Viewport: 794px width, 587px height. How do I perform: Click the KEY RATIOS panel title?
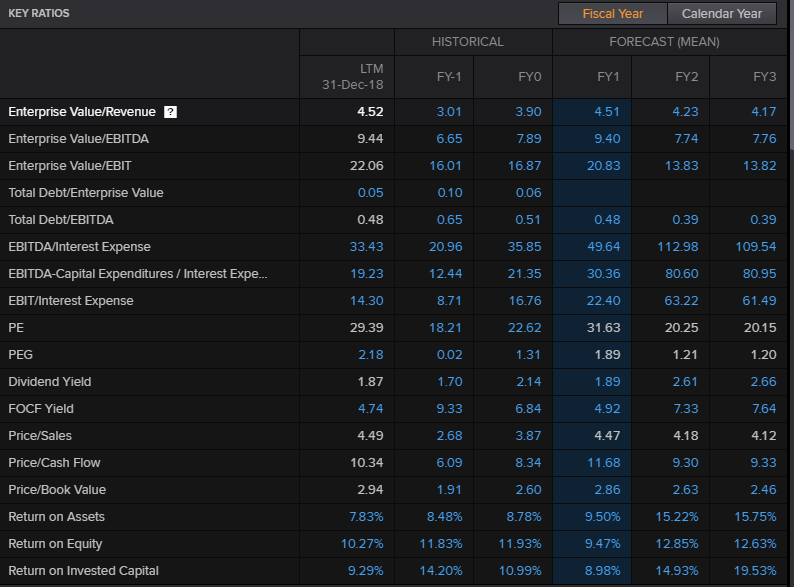click(39, 14)
